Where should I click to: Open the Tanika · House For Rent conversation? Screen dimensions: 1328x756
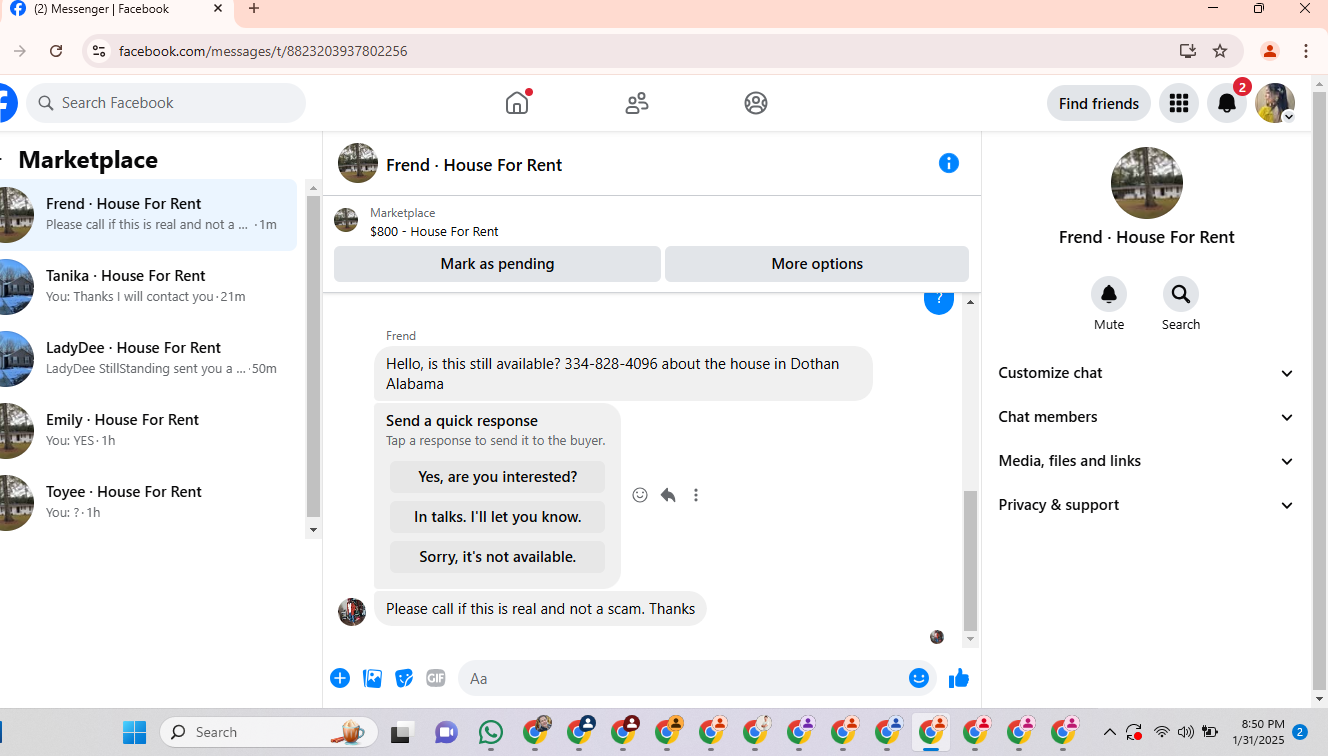coord(149,286)
